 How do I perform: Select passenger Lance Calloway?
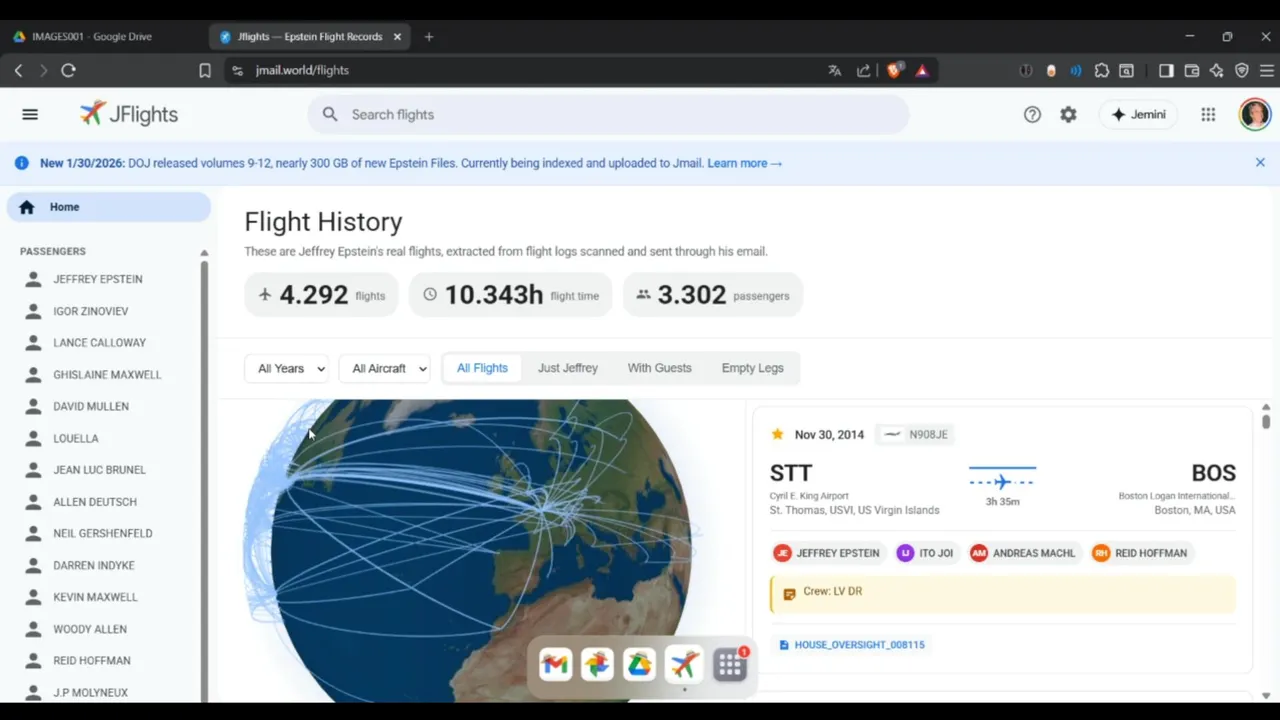[99, 342]
